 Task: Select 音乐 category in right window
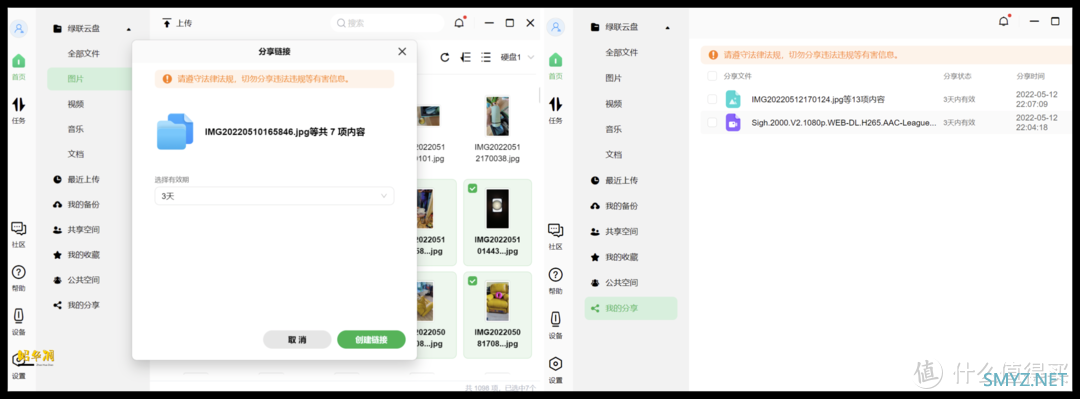point(614,129)
